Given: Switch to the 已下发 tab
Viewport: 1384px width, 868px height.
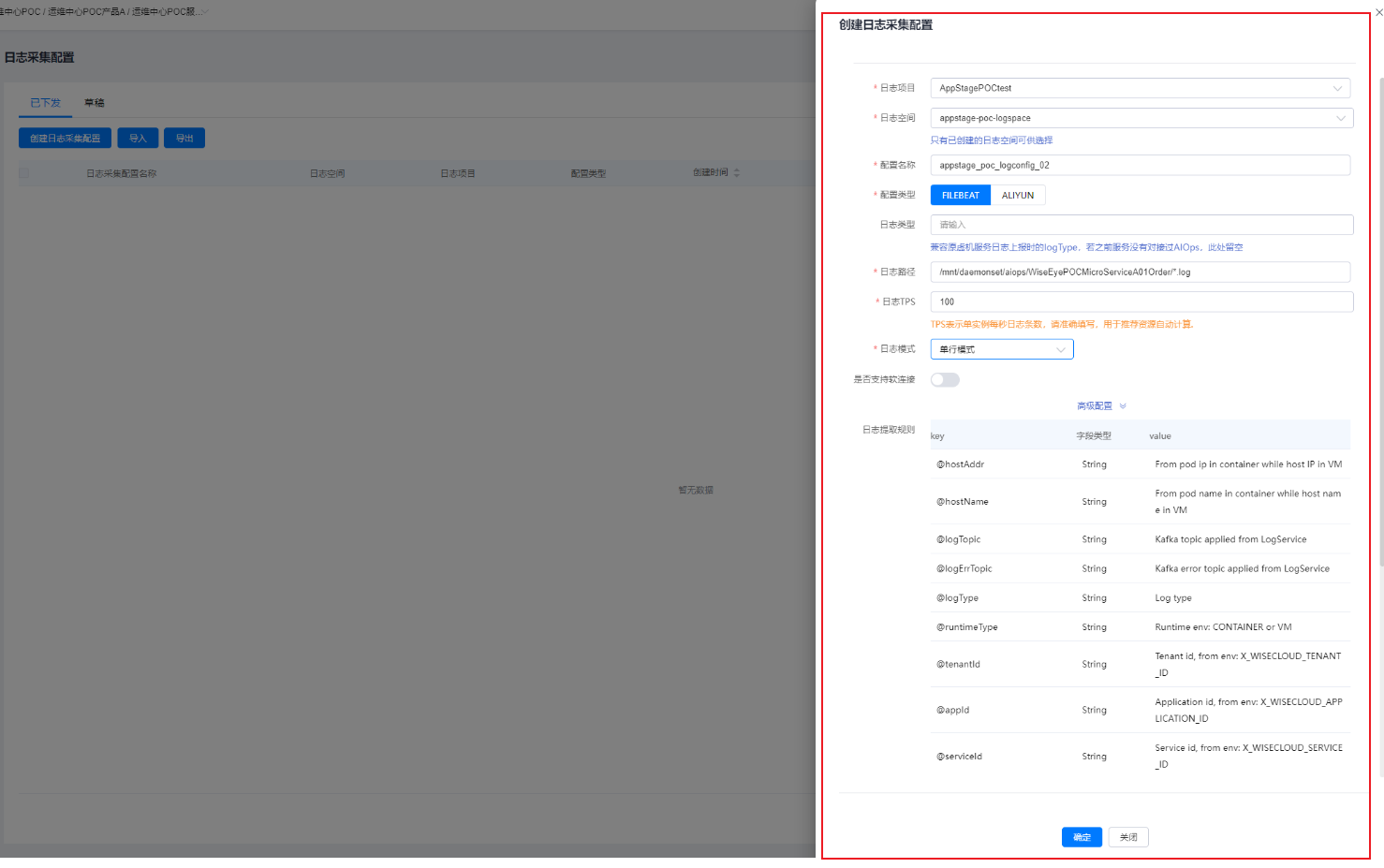Looking at the screenshot, I should [x=45, y=103].
